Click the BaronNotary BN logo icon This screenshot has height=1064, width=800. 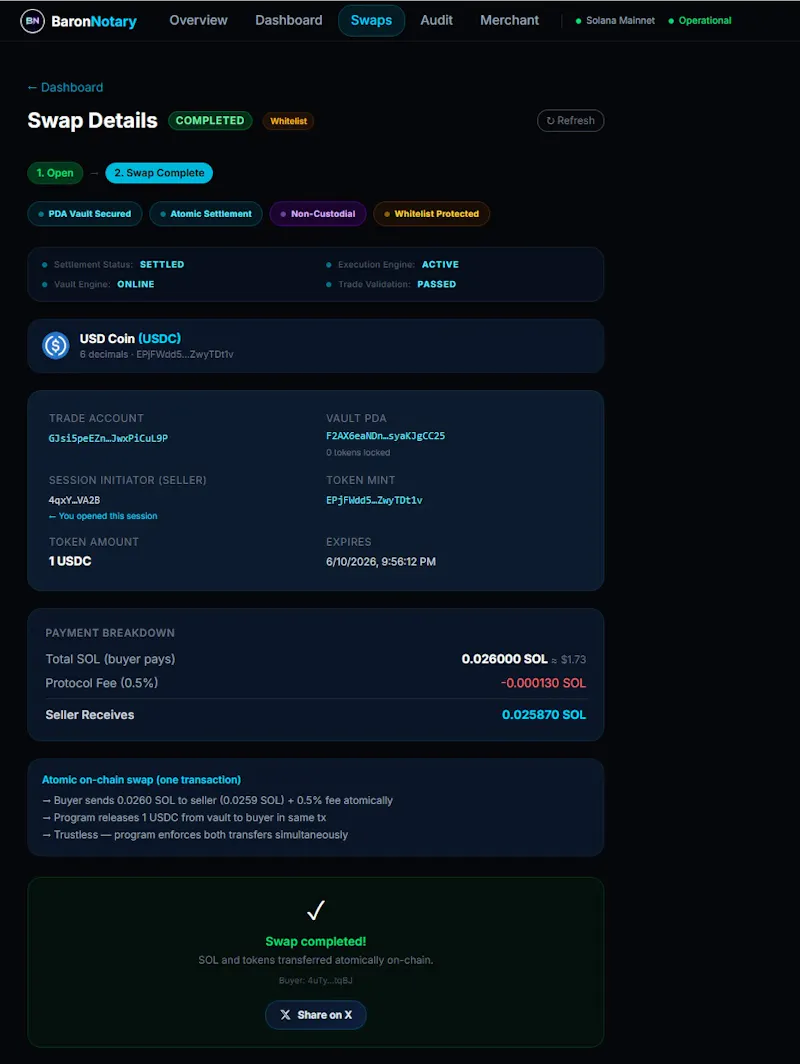(x=32, y=21)
